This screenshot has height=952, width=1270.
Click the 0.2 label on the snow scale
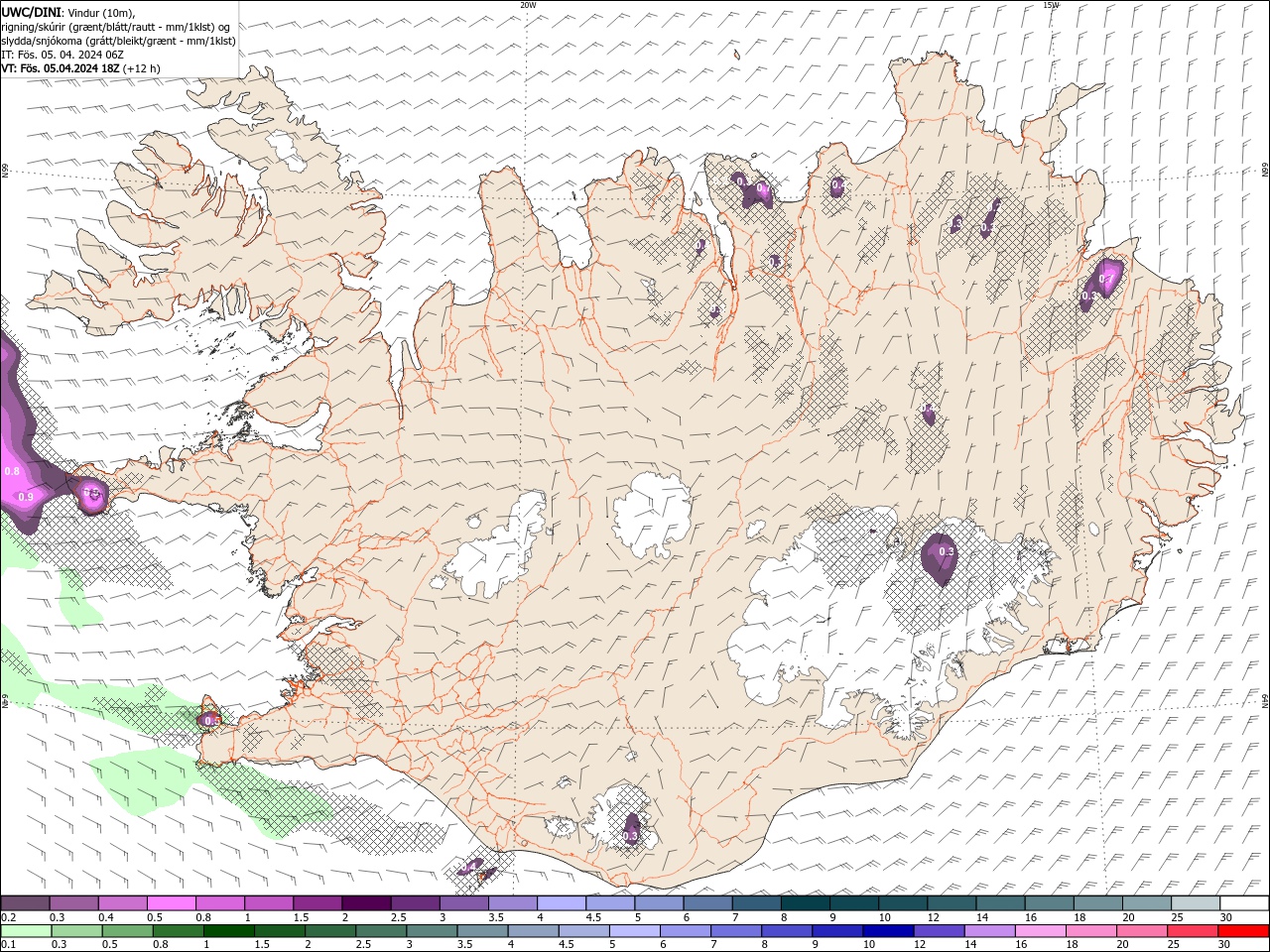9,917
